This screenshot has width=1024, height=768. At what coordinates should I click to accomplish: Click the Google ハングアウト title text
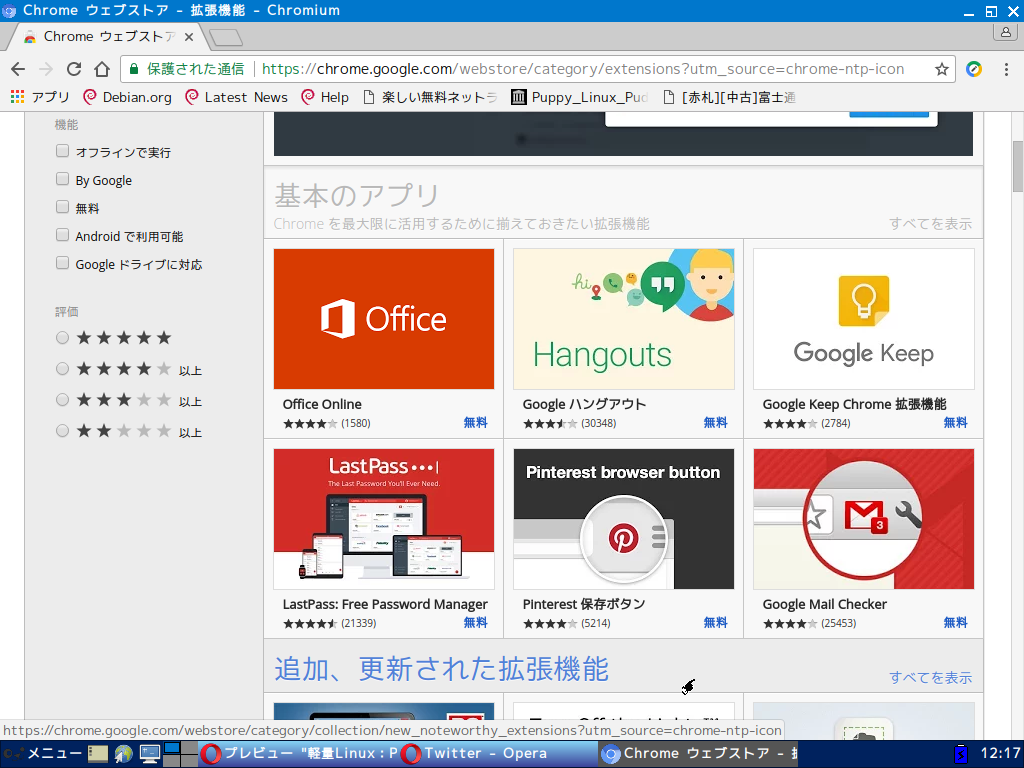[584, 404]
